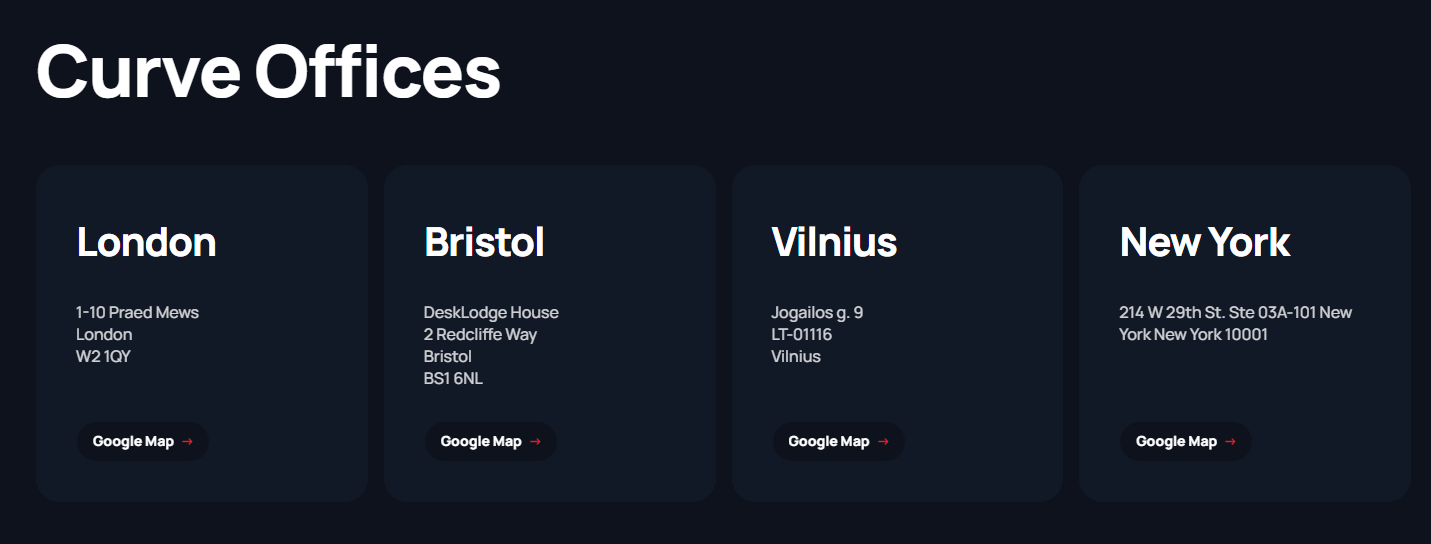Open Google Map for New York office

point(1176,442)
